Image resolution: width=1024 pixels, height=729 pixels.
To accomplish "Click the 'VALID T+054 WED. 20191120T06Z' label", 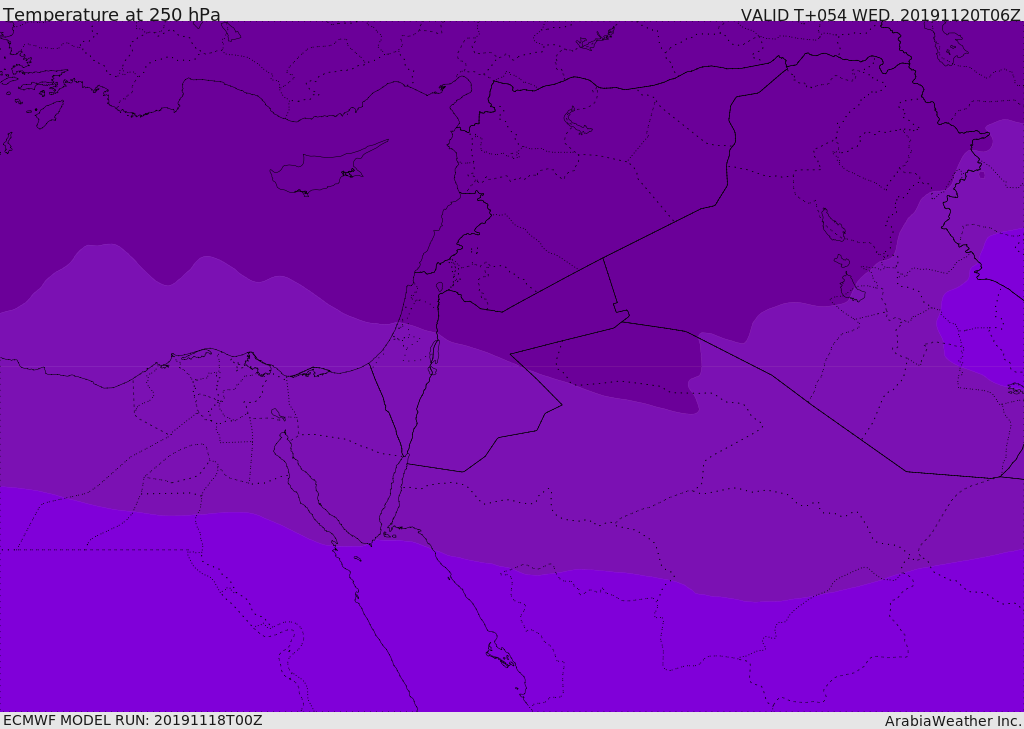I will coord(880,15).
